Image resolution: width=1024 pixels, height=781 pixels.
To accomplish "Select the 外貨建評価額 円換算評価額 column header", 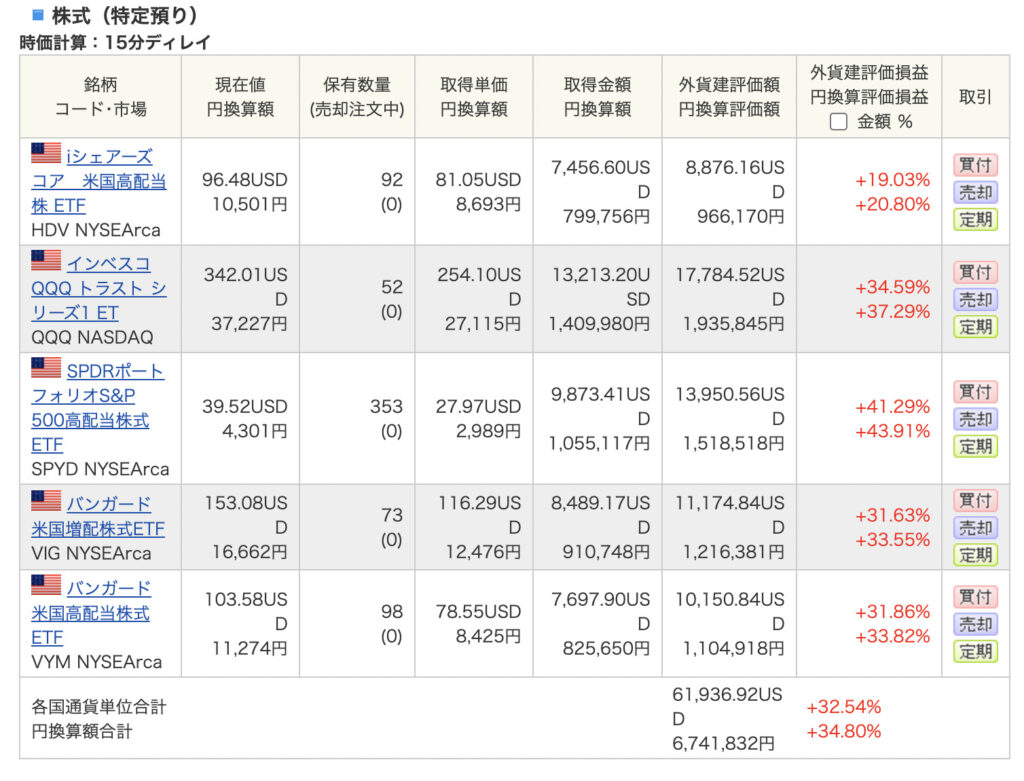I will [x=729, y=97].
